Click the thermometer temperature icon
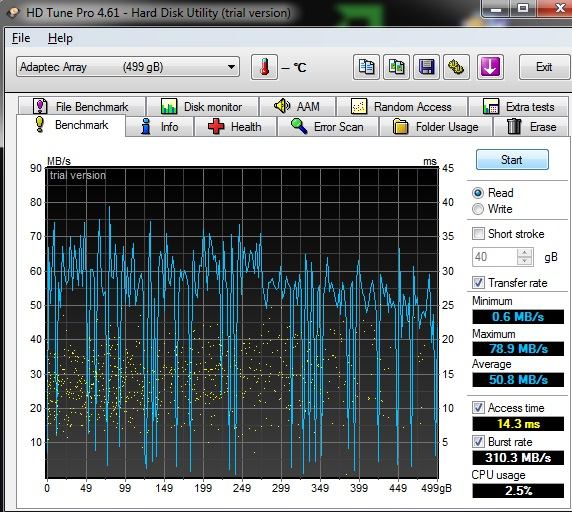 point(264,67)
